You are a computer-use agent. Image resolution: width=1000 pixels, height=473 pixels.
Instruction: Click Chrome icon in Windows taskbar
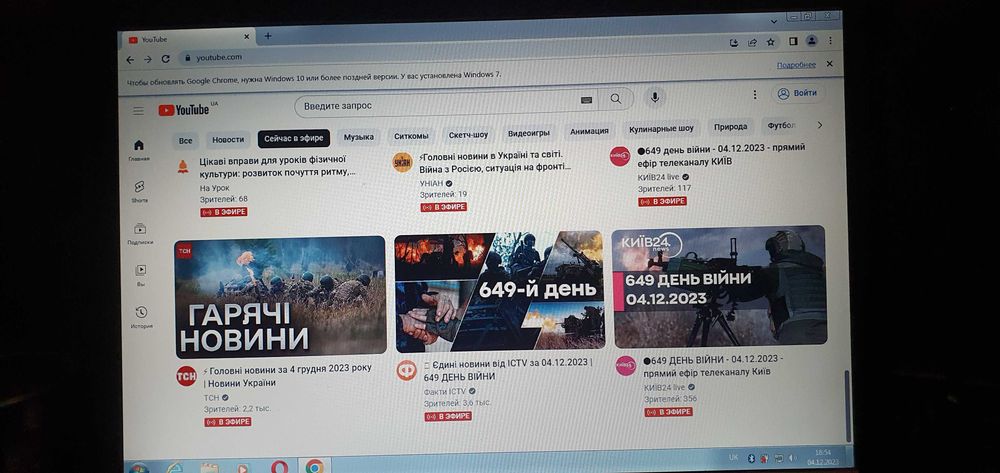click(x=314, y=467)
